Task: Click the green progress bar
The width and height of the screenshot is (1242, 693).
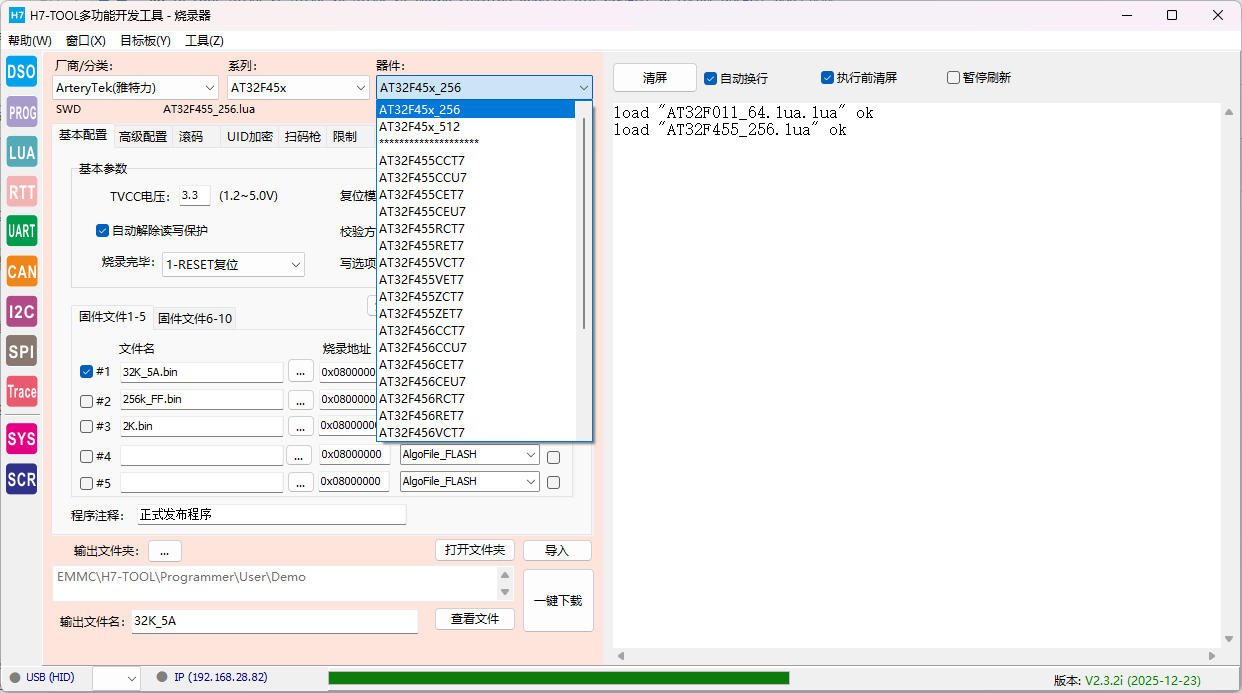Action: [x=558, y=678]
